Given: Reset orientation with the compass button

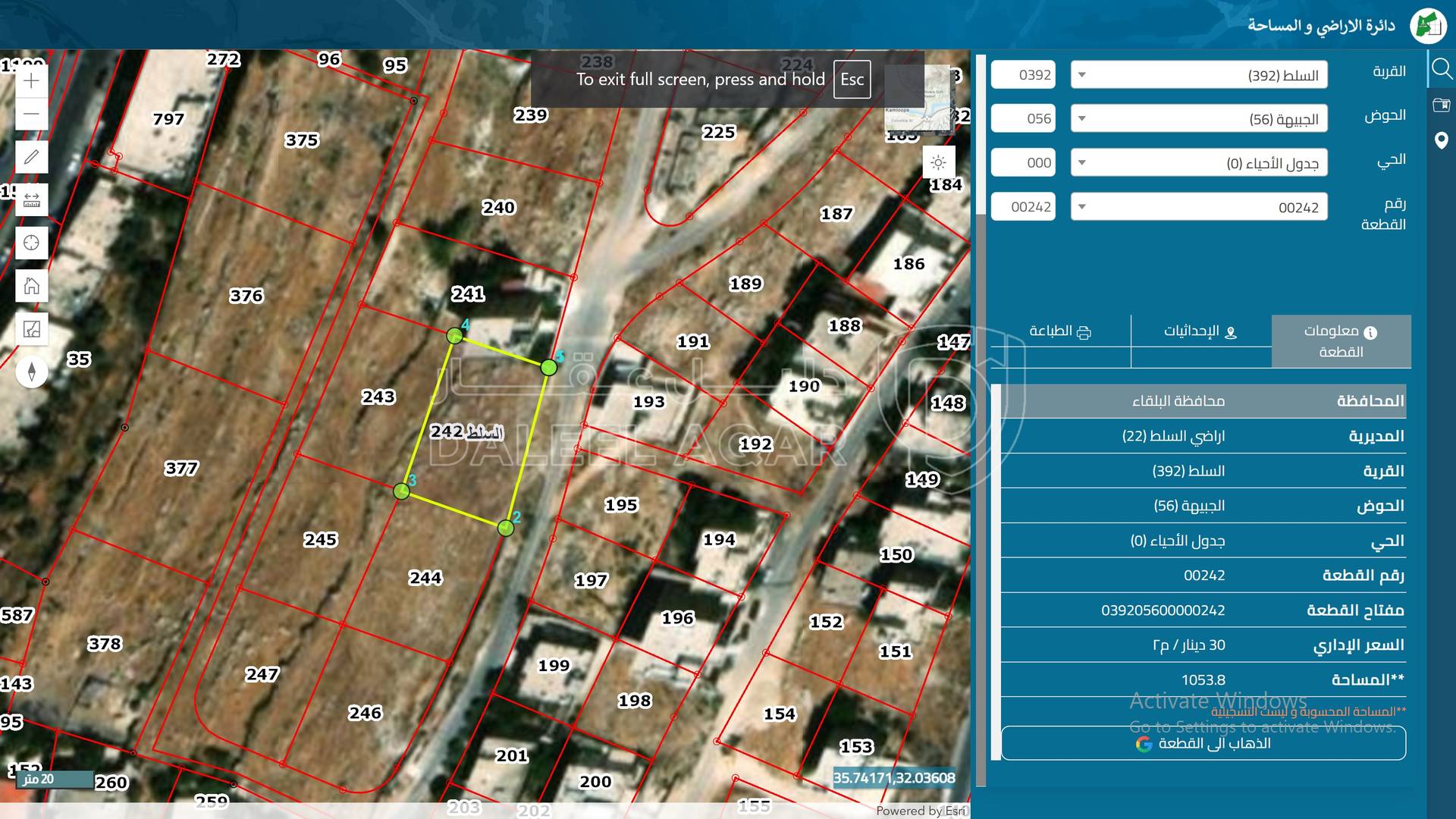Looking at the screenshot, I should (x=31, y=372).
